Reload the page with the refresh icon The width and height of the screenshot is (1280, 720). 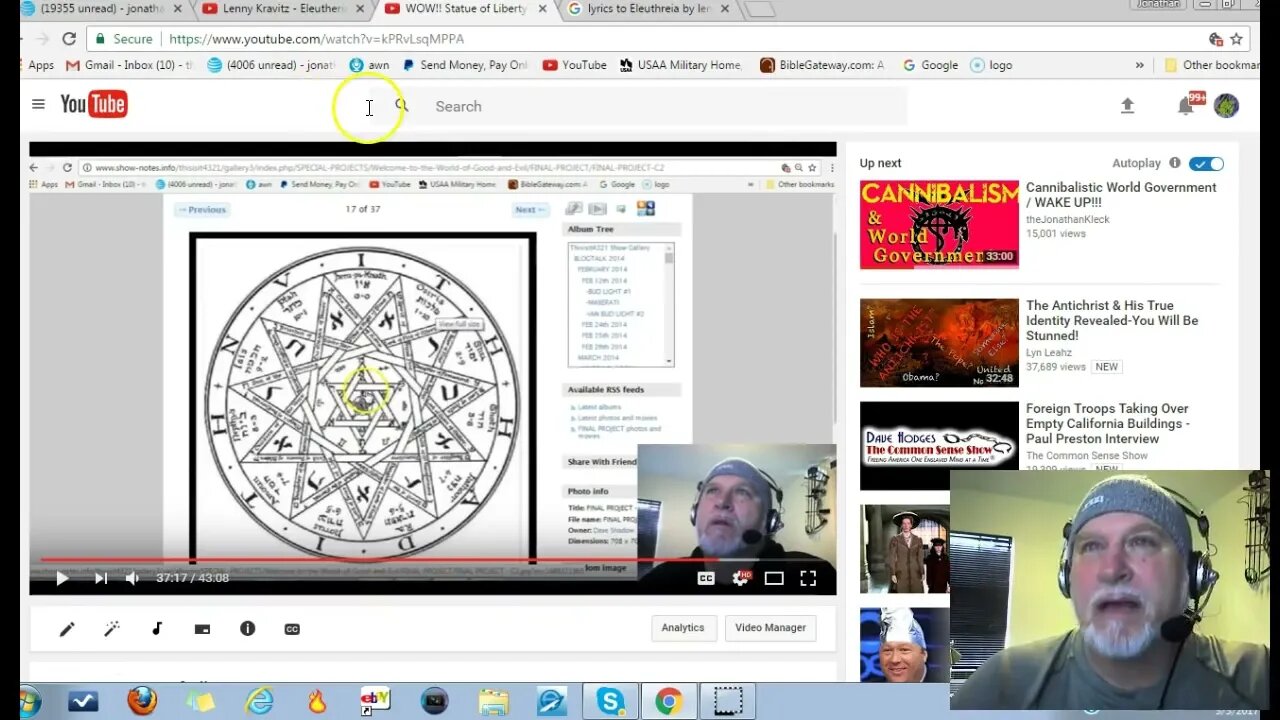68,39
